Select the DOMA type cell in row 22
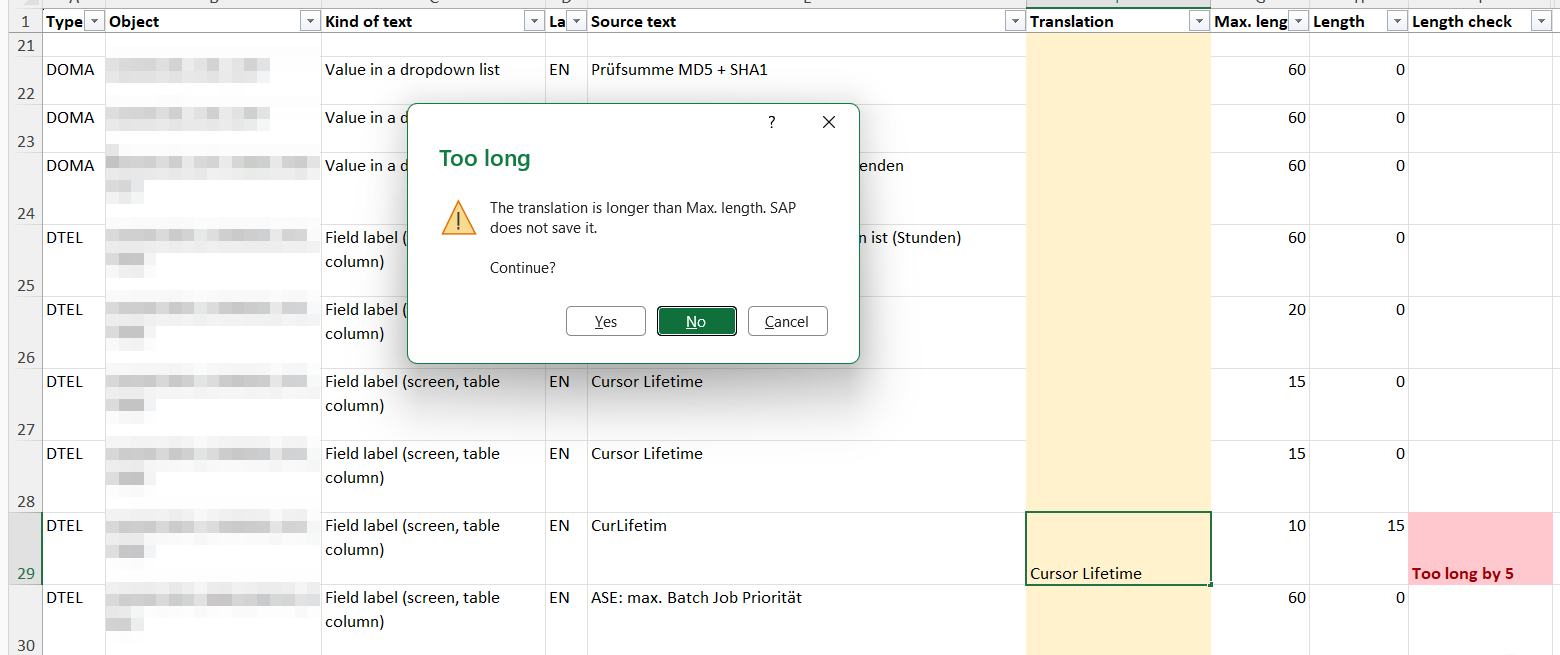The image size is (1560, 655). (74, 81)
